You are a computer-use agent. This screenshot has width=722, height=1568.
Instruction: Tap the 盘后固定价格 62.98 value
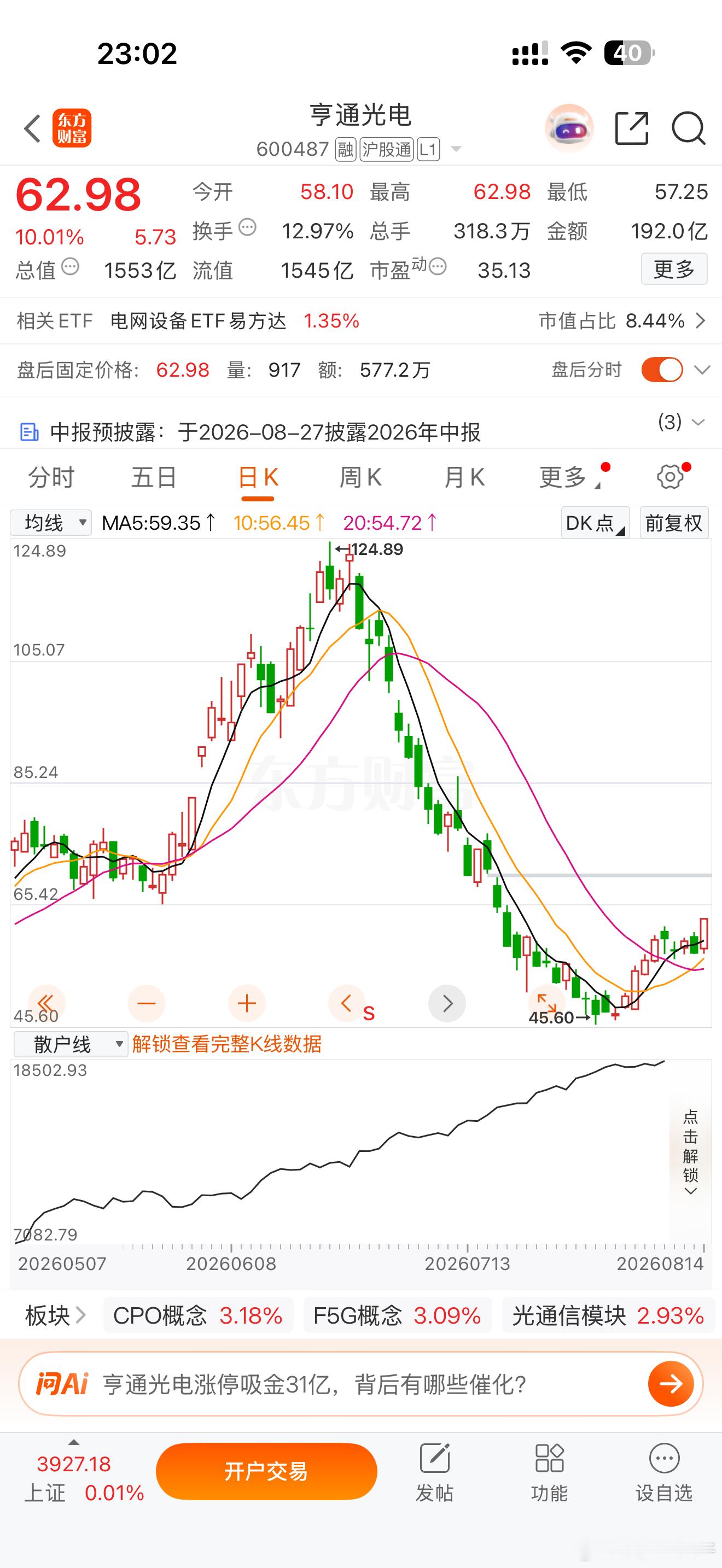pyautogui.click(x=183, y=370)
